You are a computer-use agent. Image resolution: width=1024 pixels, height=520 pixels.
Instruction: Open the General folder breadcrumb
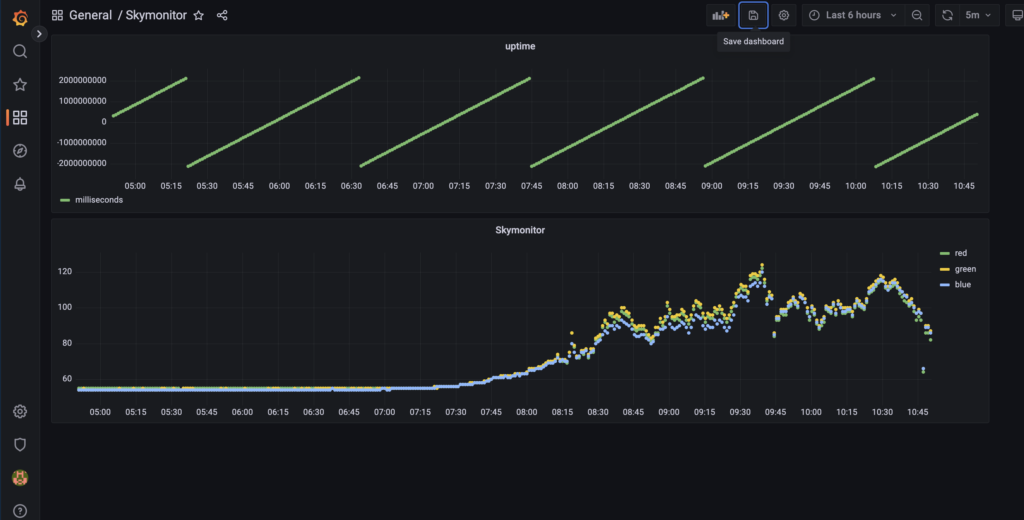click(91, 15)
